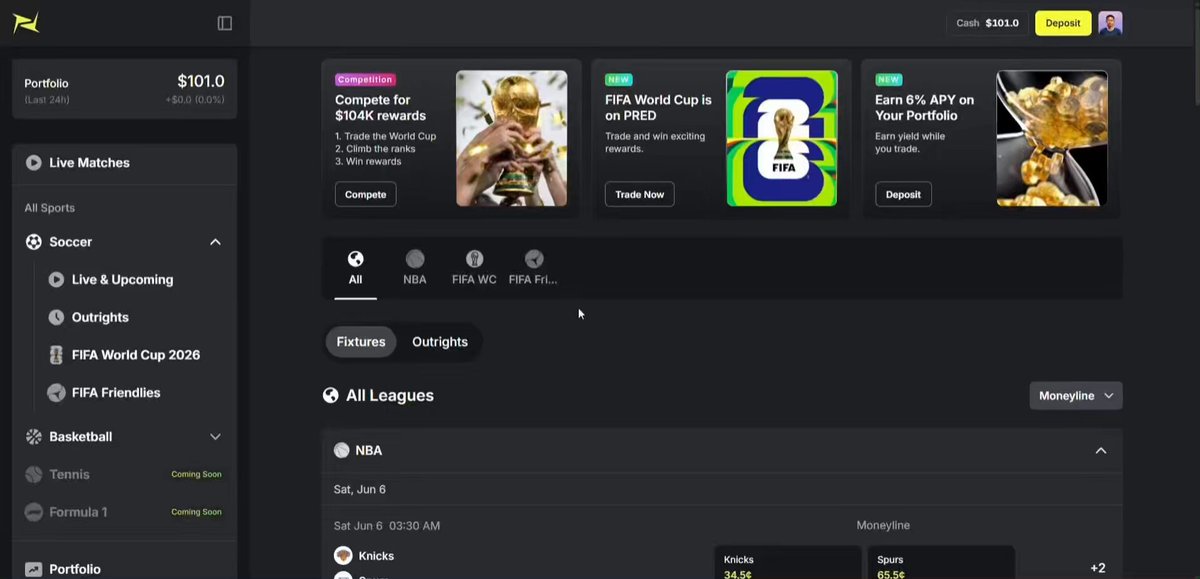The image size is (1200, 579).
Task: Click the NBA league basketball icon
Action: (342, 451)
